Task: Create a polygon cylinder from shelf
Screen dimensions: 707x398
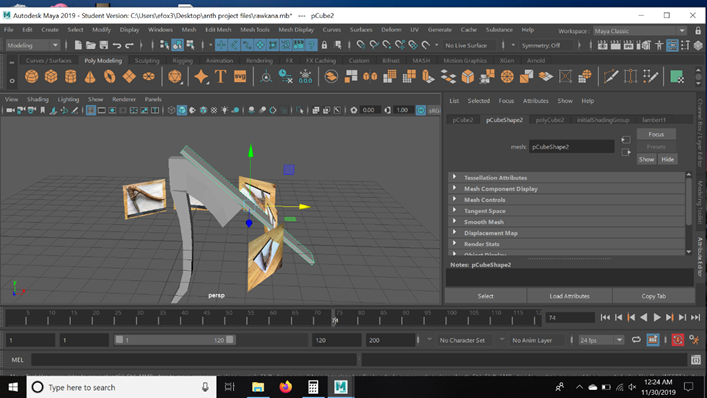Action: coord(70,77)
